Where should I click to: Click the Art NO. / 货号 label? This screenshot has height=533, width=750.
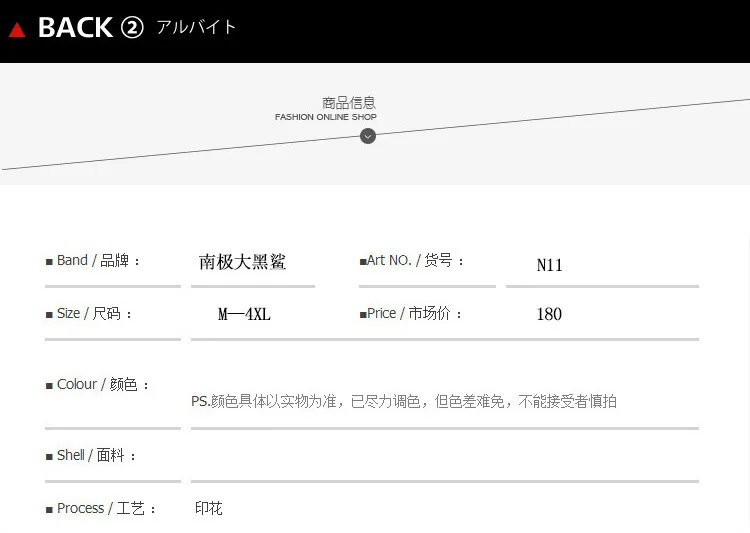click(411, 261)
